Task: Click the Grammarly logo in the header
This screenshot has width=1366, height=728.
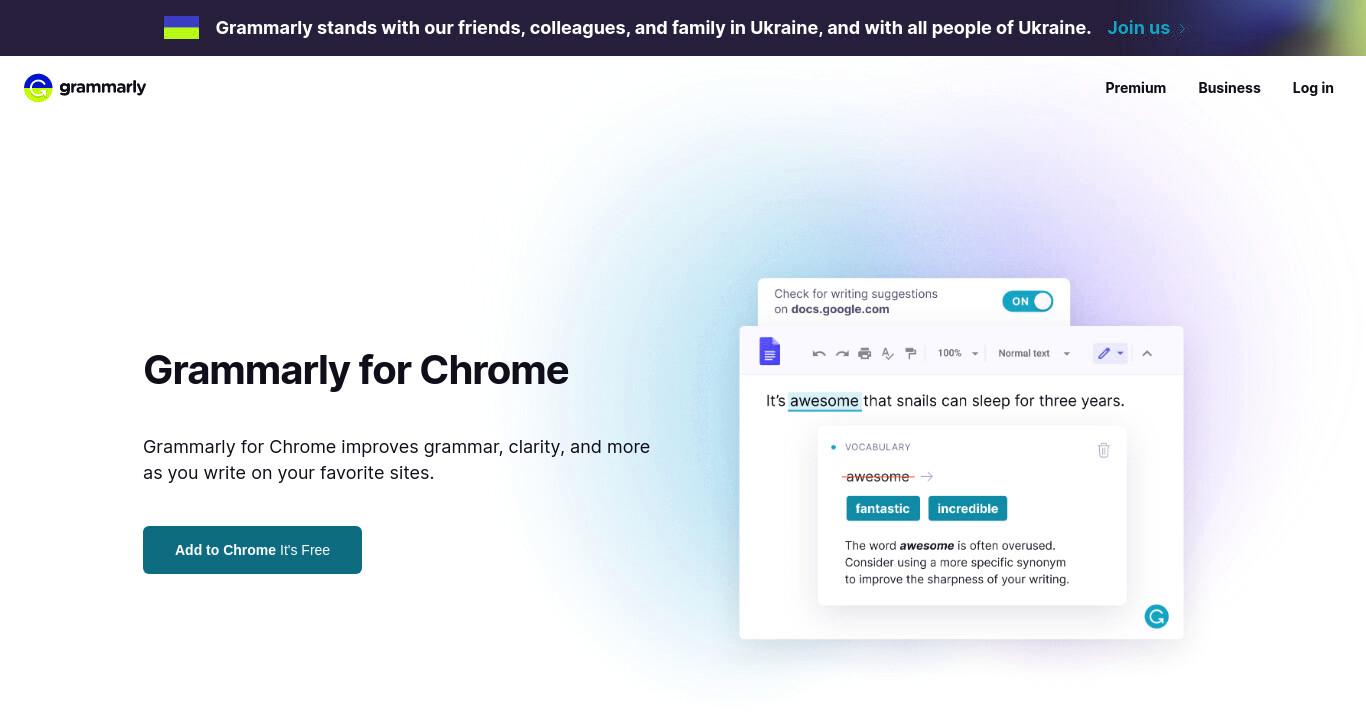Action: coord(85,88)
